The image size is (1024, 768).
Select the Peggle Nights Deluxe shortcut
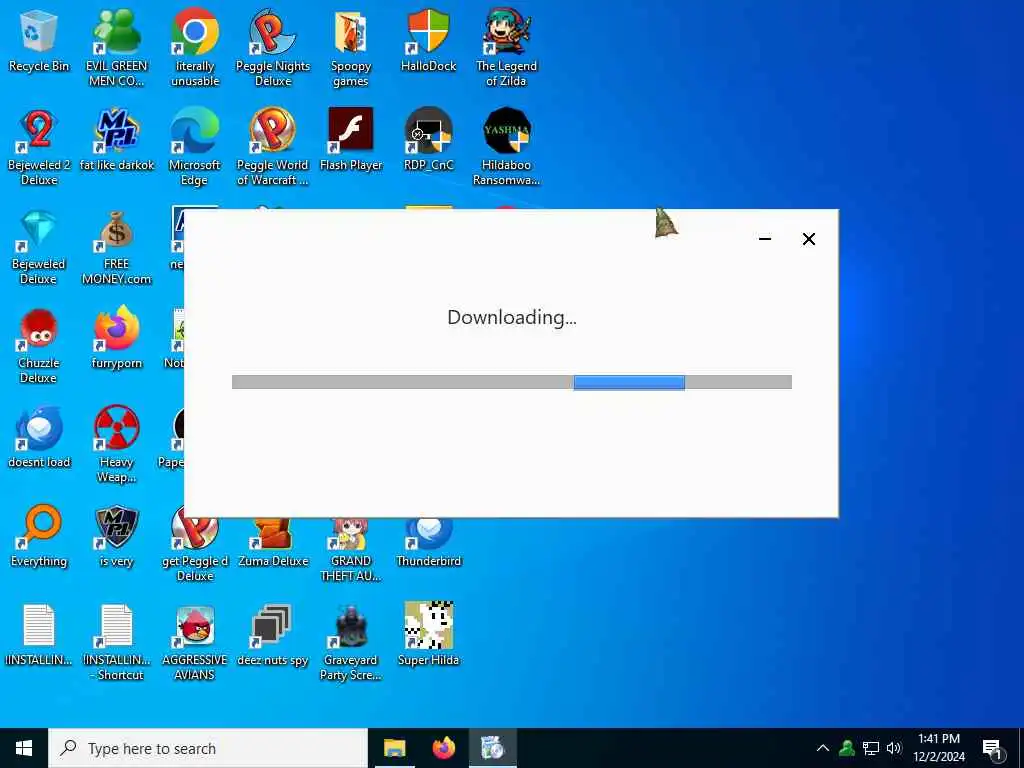(x=273, y=48)
